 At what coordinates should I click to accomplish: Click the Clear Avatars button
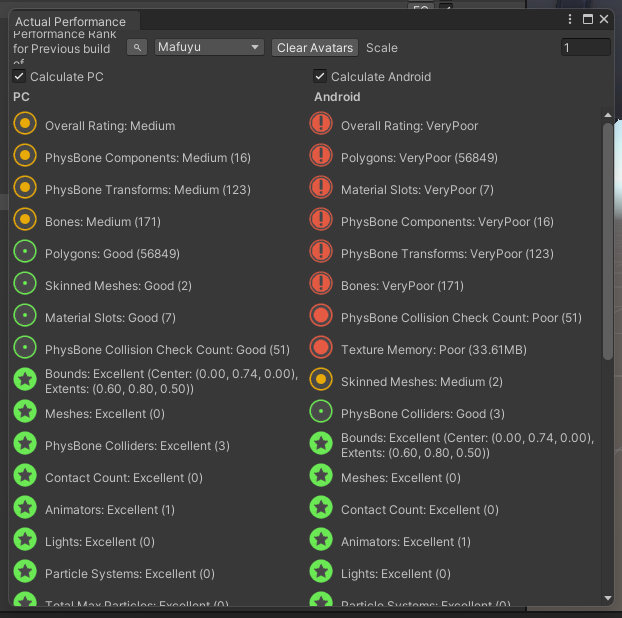[315, 48]
